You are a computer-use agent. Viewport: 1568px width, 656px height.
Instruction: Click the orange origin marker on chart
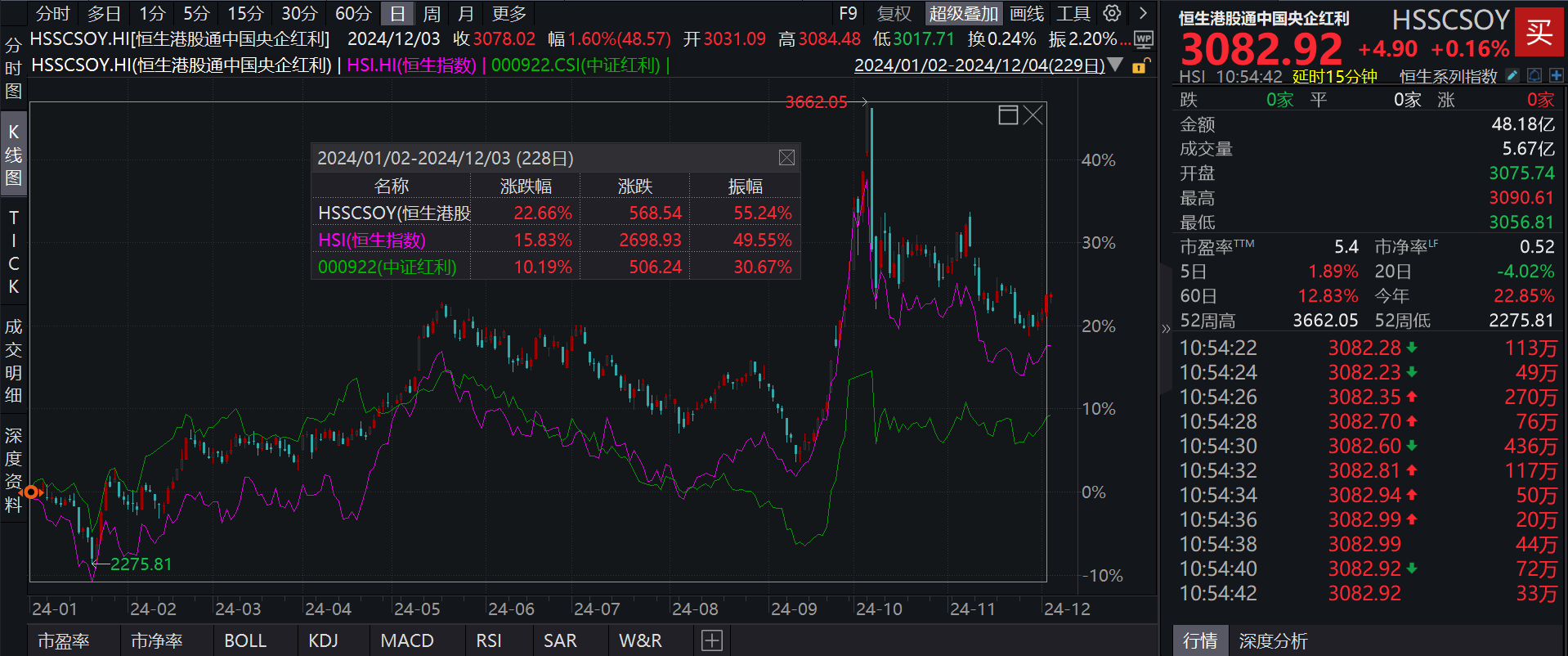[32, 492]
